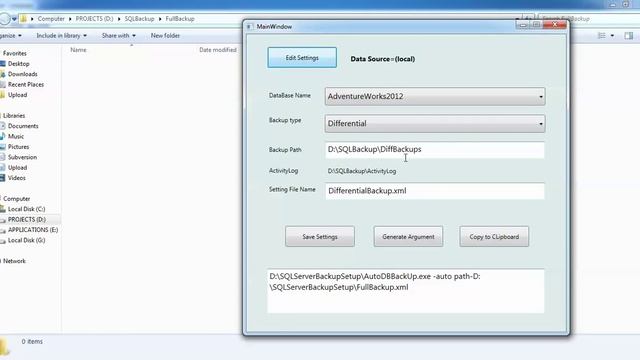Select Upload under Favorites
Viewport: 640px width, 360px height.
click(x=18, y=95)
